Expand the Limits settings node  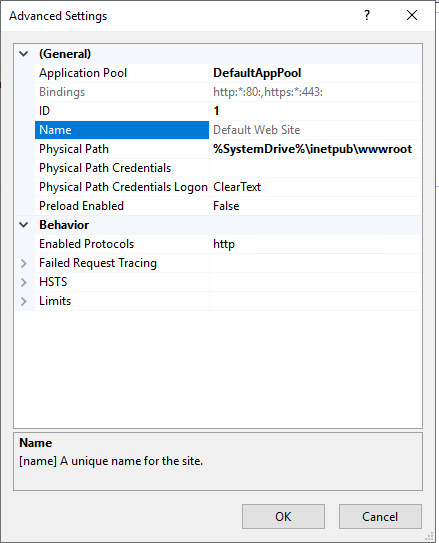pos(24,301)
